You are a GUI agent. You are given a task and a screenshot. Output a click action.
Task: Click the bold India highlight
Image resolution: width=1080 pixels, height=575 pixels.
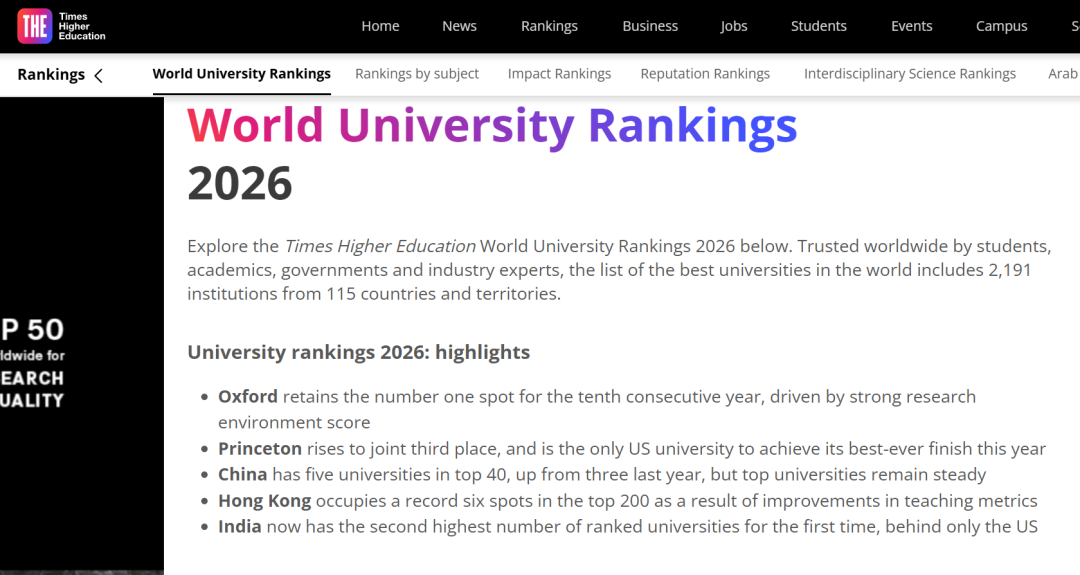[240, 526]
